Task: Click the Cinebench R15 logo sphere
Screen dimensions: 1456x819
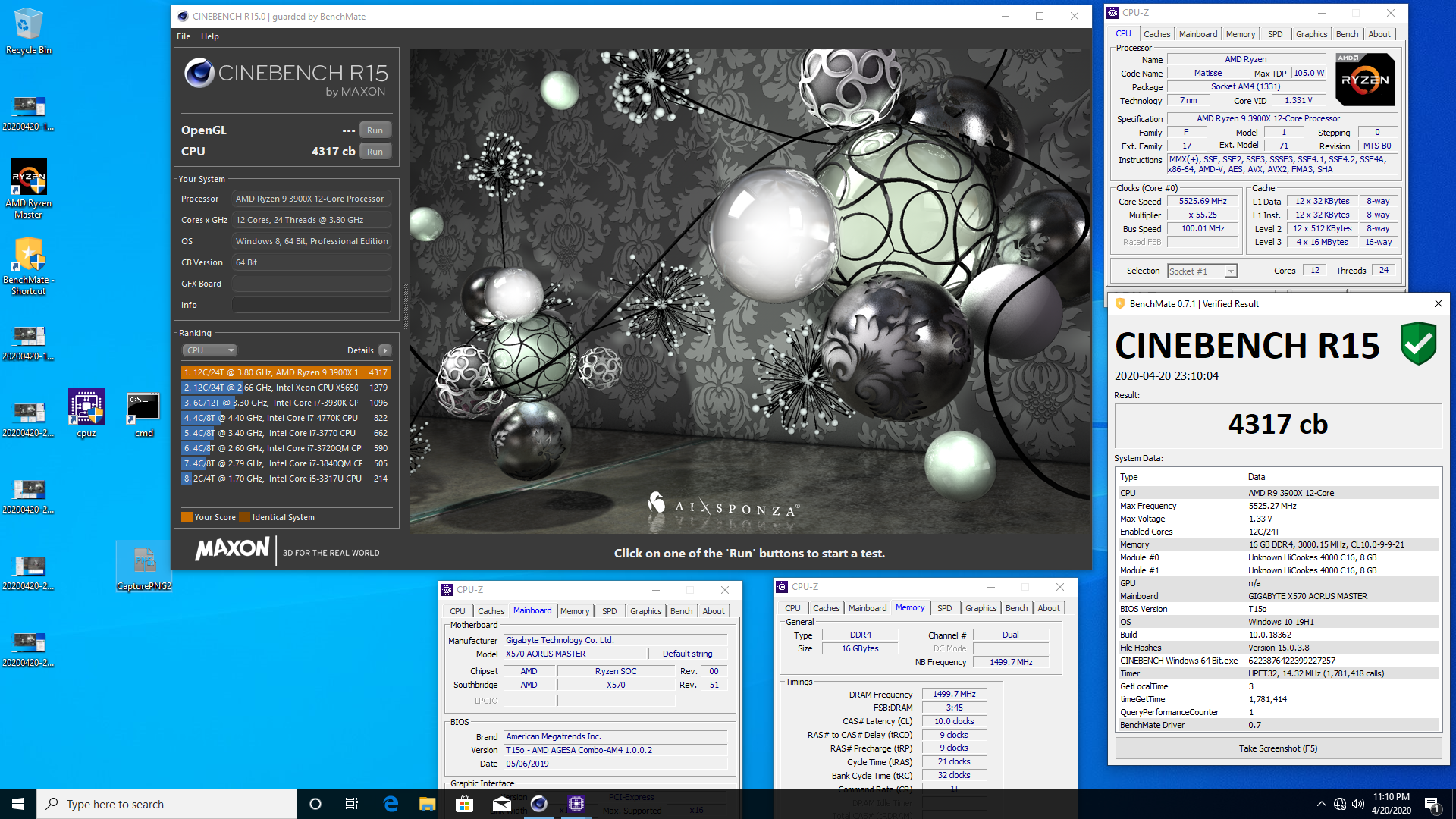Action: coord(199,73)
